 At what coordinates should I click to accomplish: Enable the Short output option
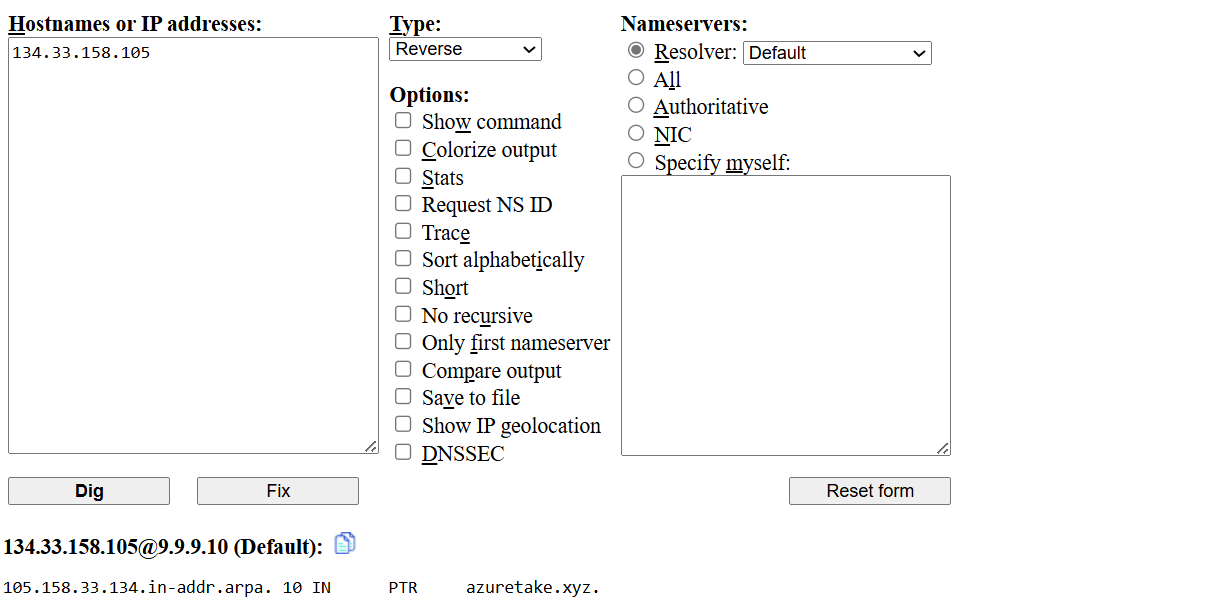click(403, 285)
